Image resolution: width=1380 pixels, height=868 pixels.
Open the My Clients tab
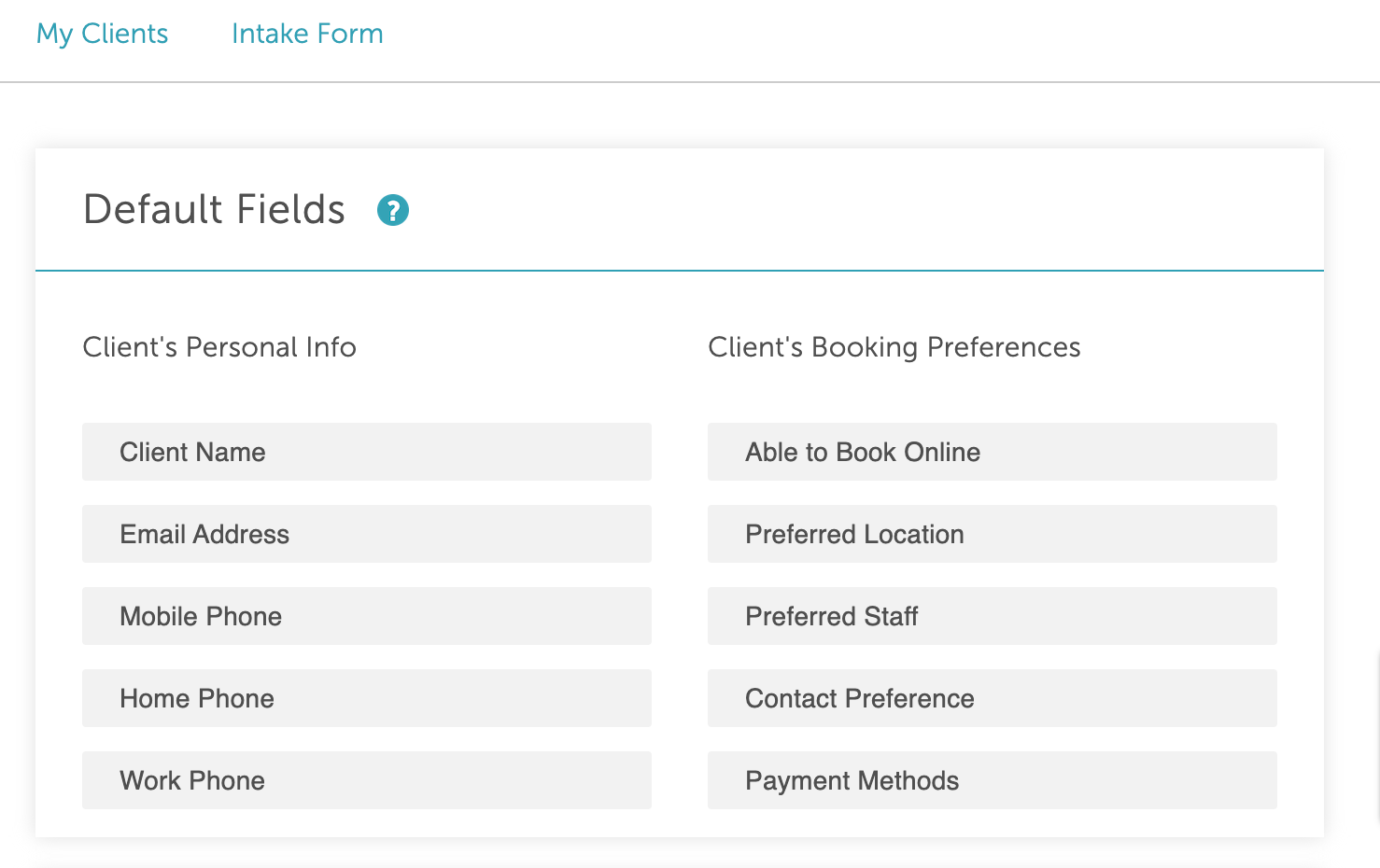[102, 34]
